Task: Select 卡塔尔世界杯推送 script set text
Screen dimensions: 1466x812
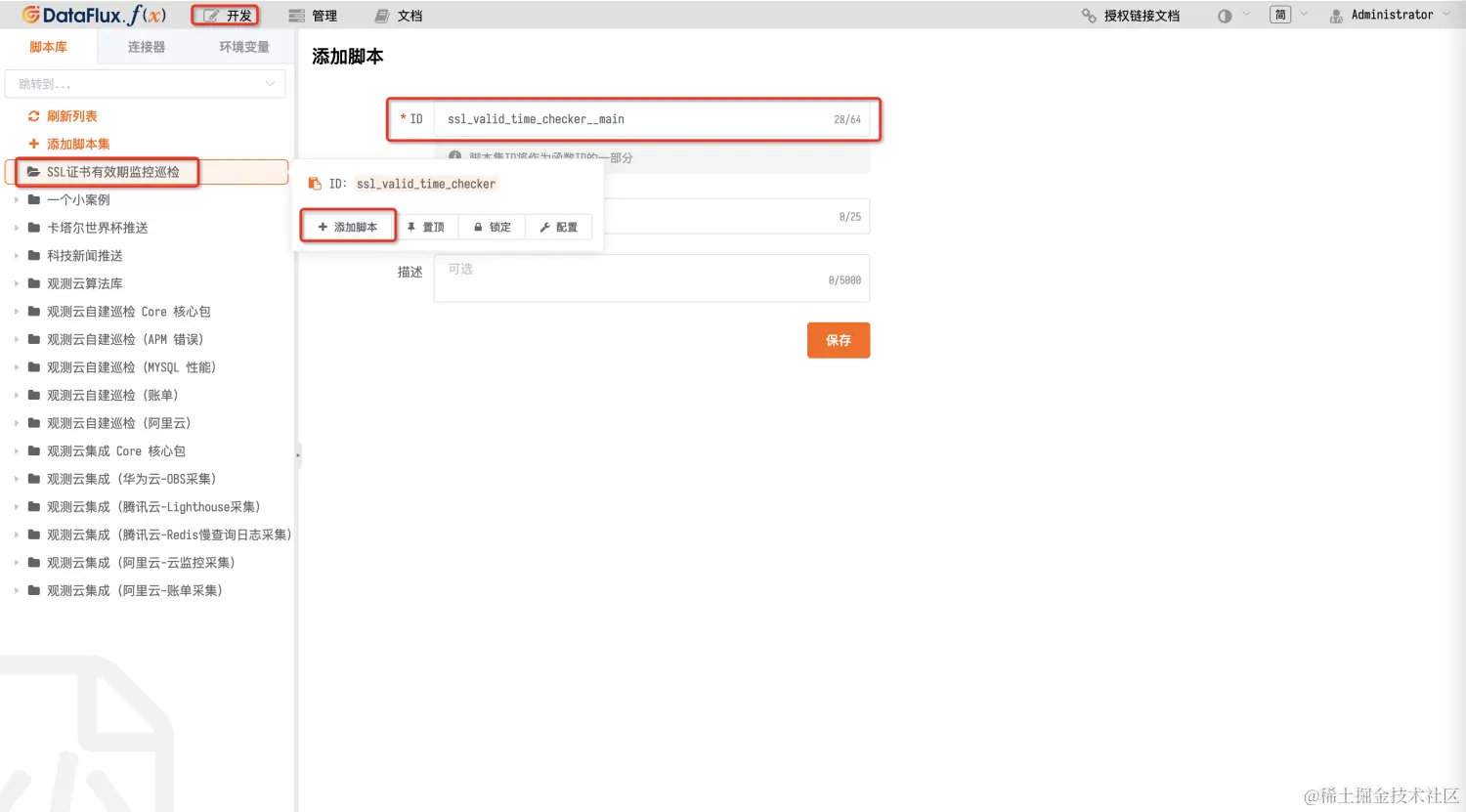Action: [98, 228]
